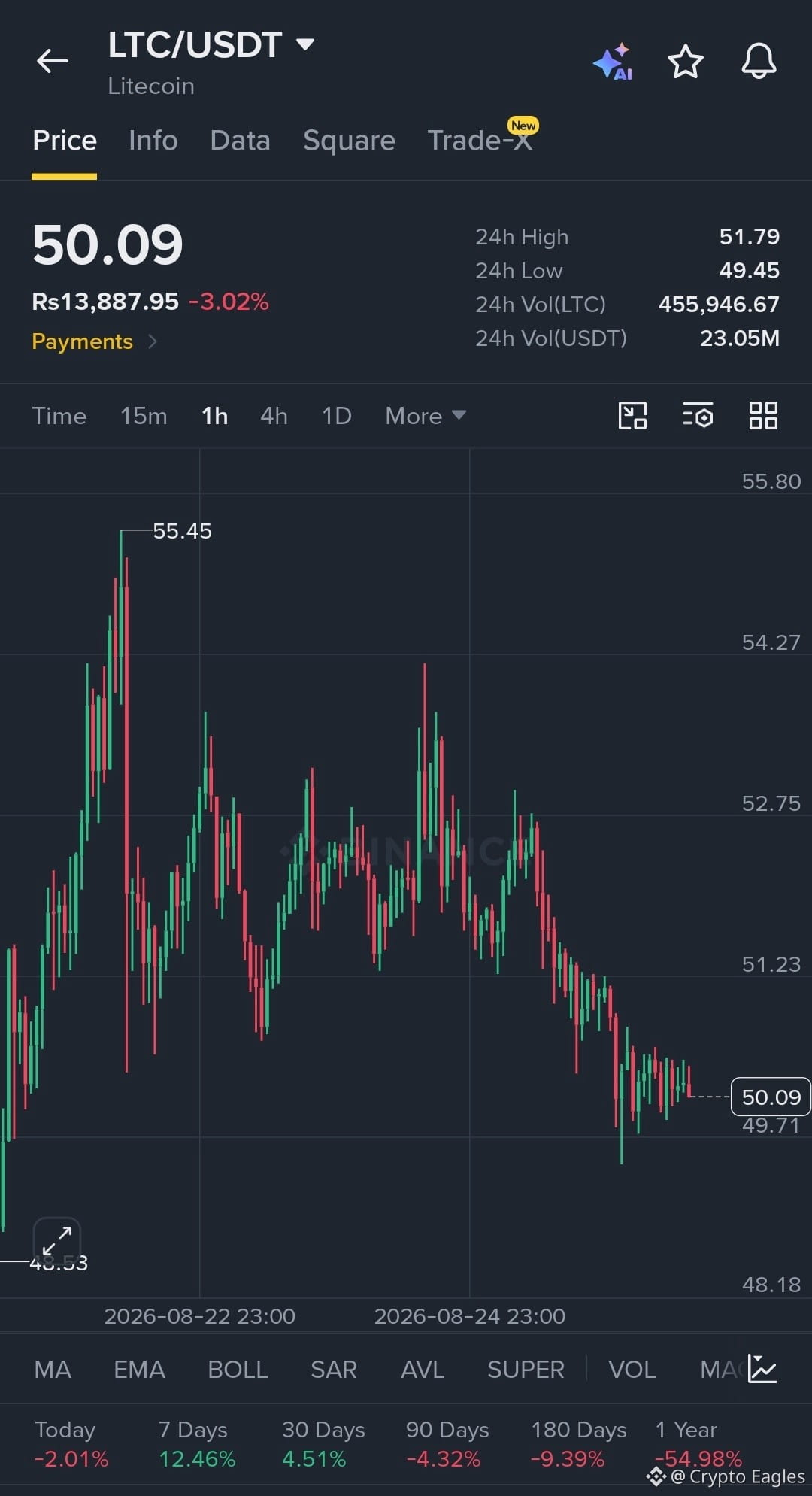This screenshot has height=1496, width=812.
Task: Open the multi-chart grid layout icon
Action: (x=763, y=415)
